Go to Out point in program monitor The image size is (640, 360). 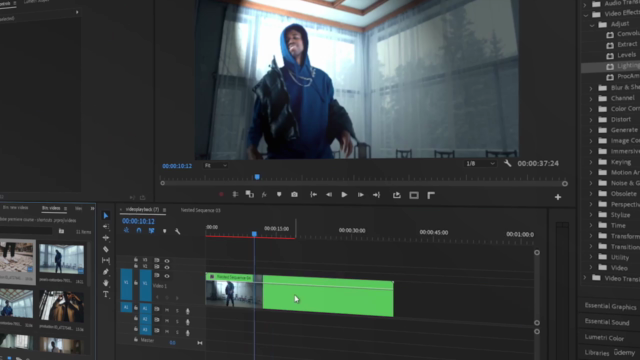pyautogui.click(x=376, y=195)
